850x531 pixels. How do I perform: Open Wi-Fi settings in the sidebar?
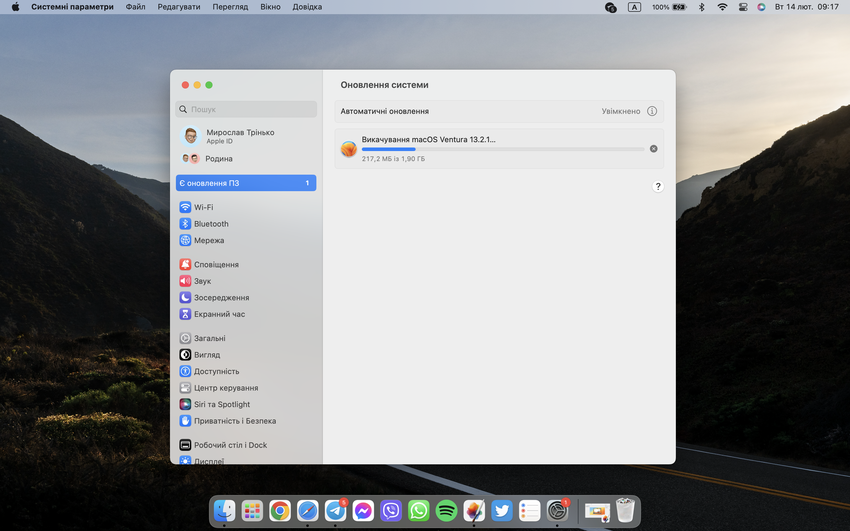[x=203, y=207]
